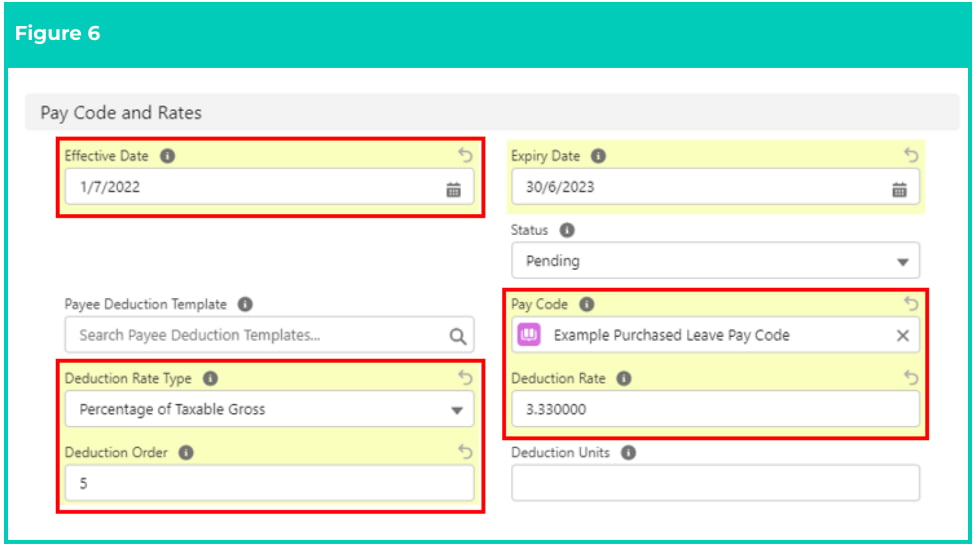Show info tooltip for Pay Code
976x548 pixels.
click(x=587, y=304)
